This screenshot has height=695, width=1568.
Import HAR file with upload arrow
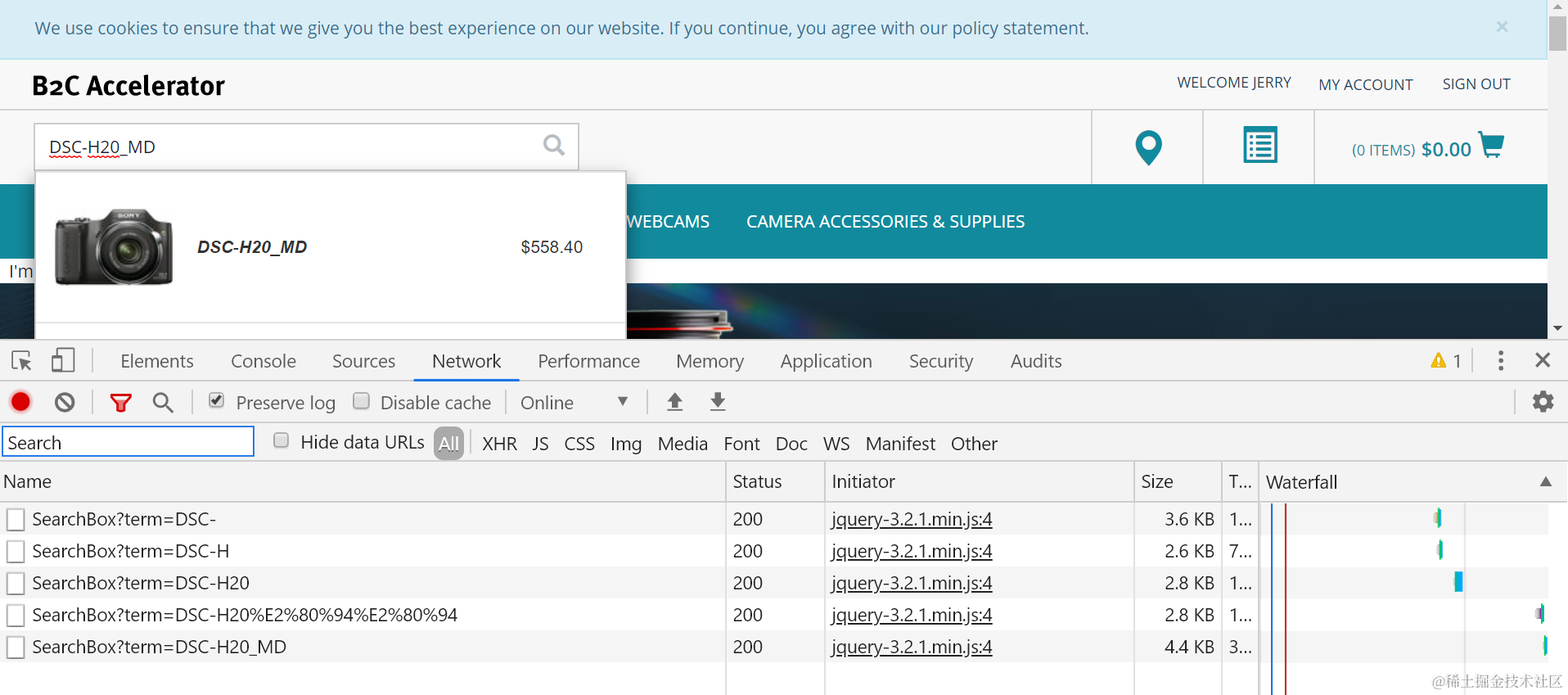[x=674, y=401]
